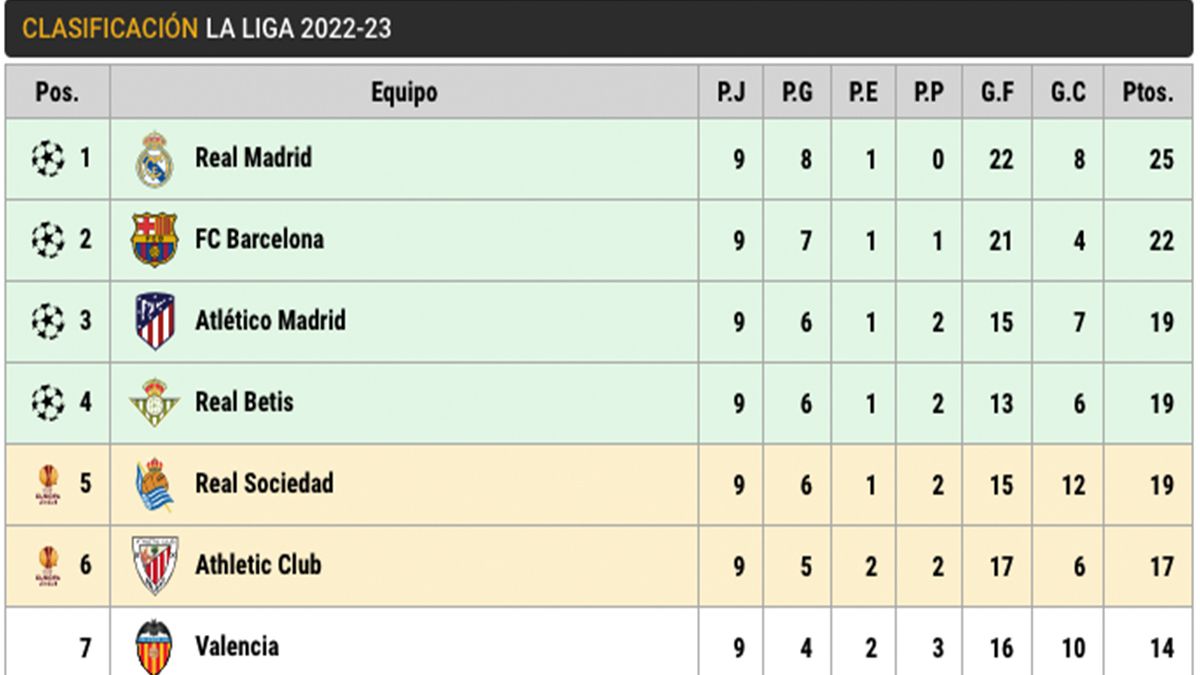The width and height of the screenshot is (1200, 675).
Task: Select the Valencia club crest
Action: click(155, 646)
